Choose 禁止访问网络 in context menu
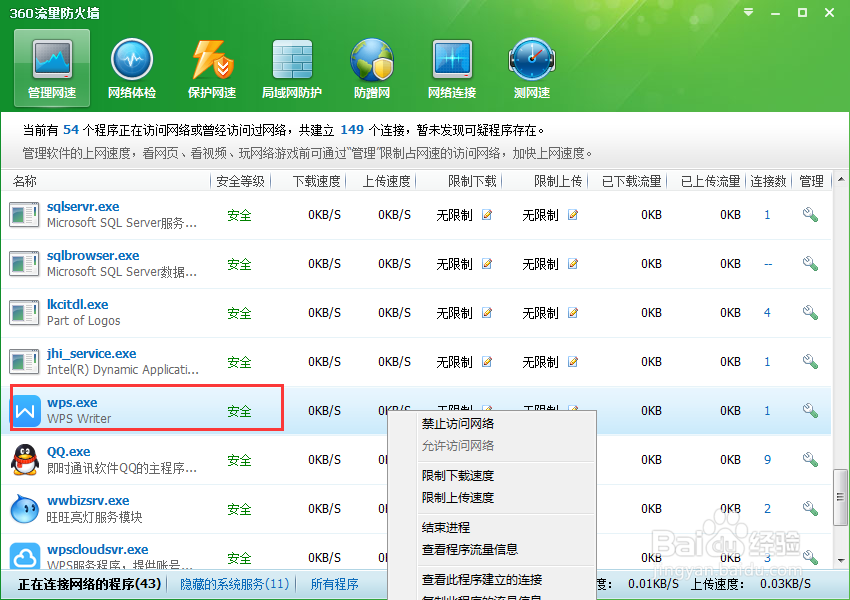 [458, 424]
